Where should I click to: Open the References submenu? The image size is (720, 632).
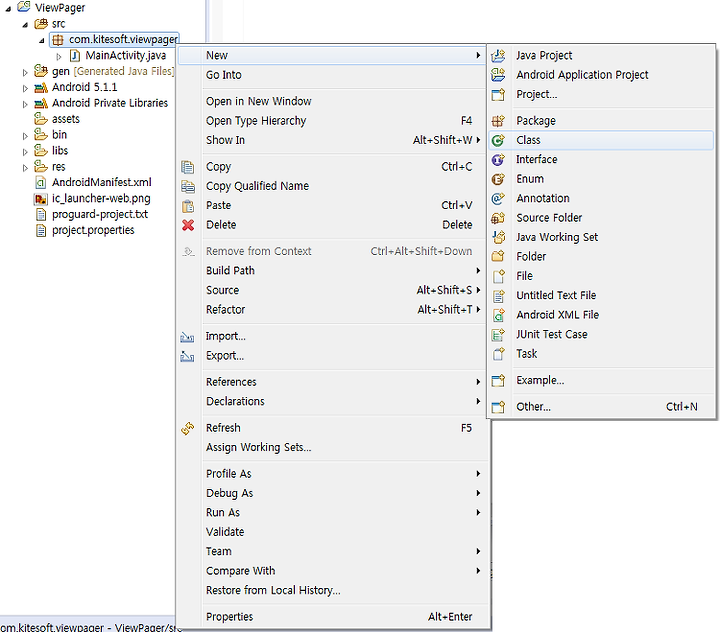tap(333, 382)
